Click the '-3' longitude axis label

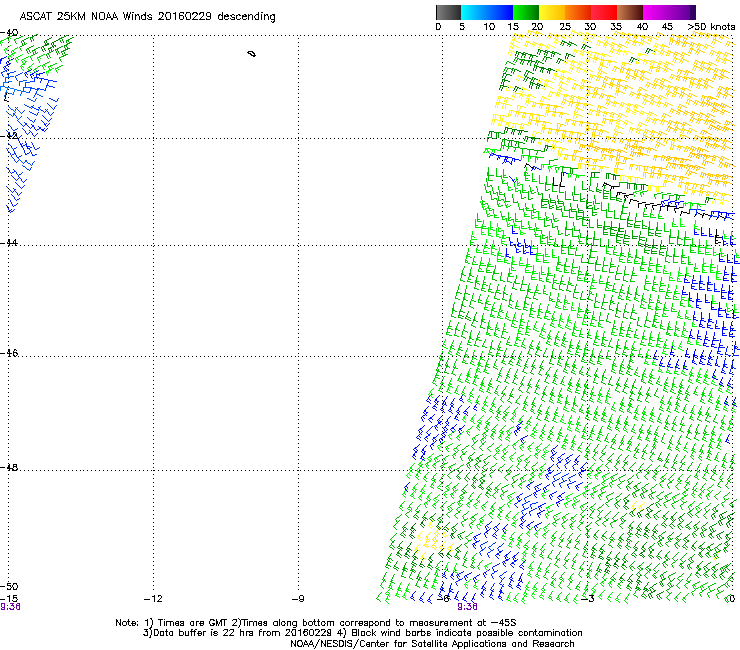[x=588, y=599]
